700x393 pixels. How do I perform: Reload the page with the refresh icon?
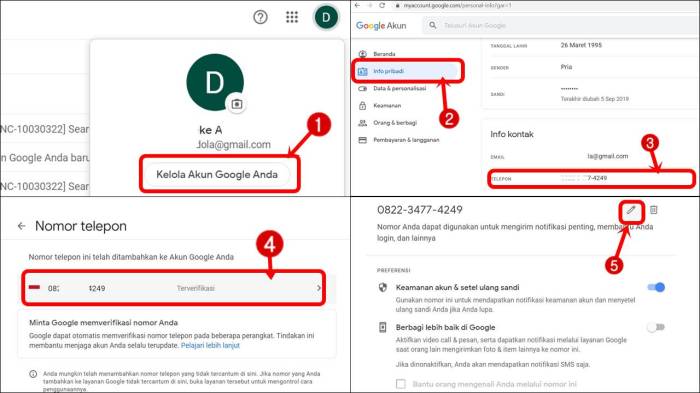(382, 5)
